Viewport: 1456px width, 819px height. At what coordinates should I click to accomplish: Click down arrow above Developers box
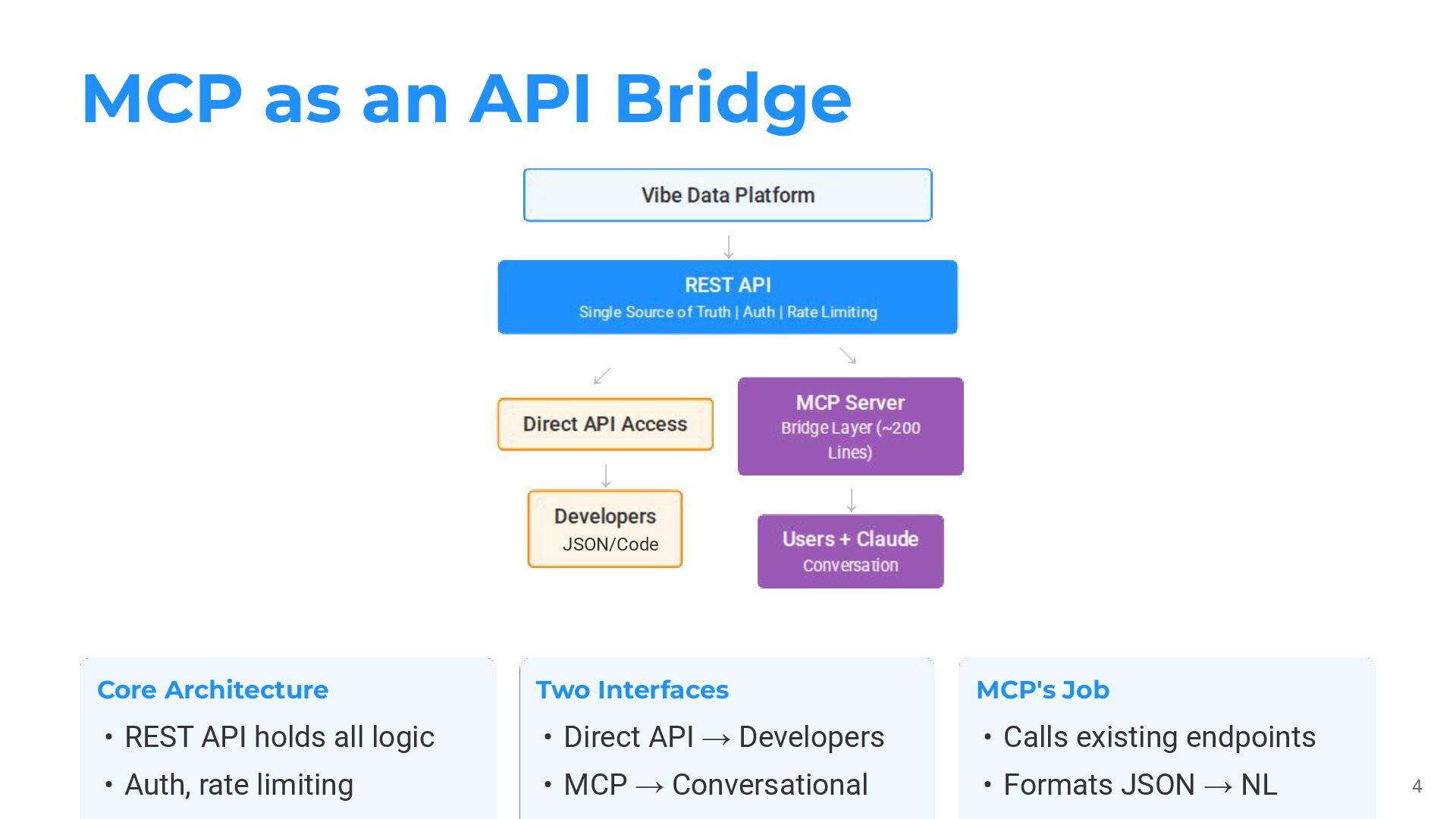(x=606, y=475)
